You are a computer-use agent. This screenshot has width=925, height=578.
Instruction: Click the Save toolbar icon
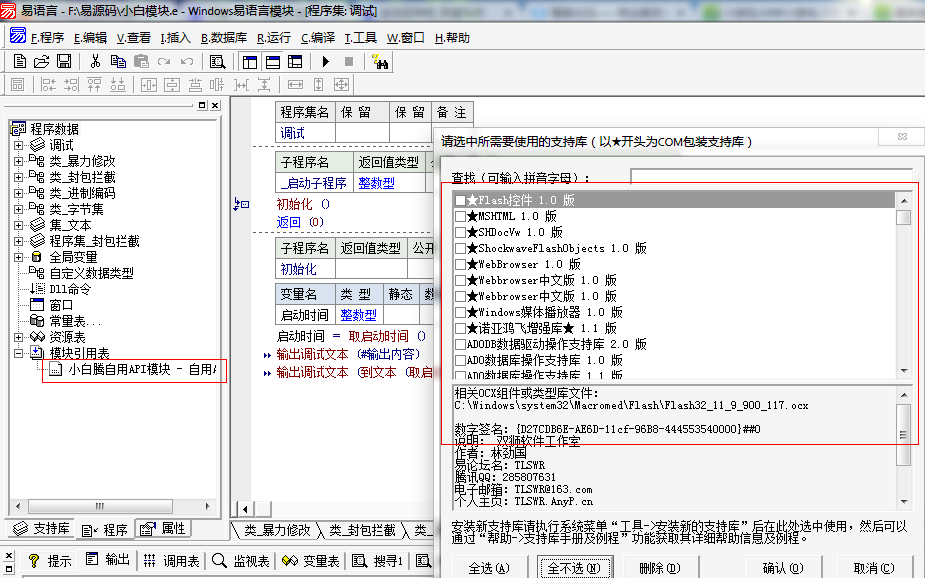(64, 61)
